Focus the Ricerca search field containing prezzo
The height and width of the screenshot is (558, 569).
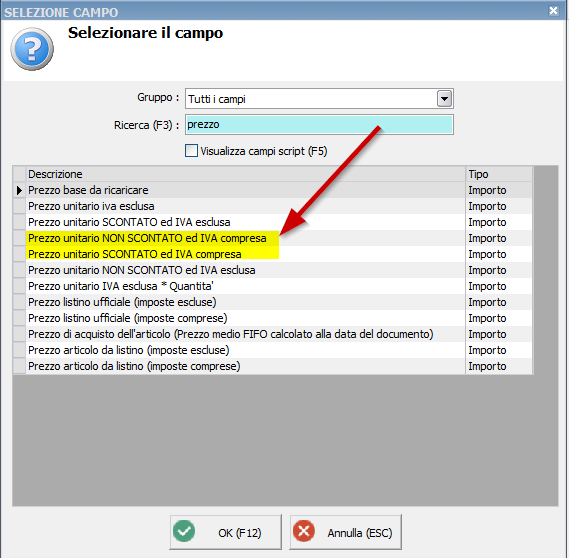tap(319, 124)
